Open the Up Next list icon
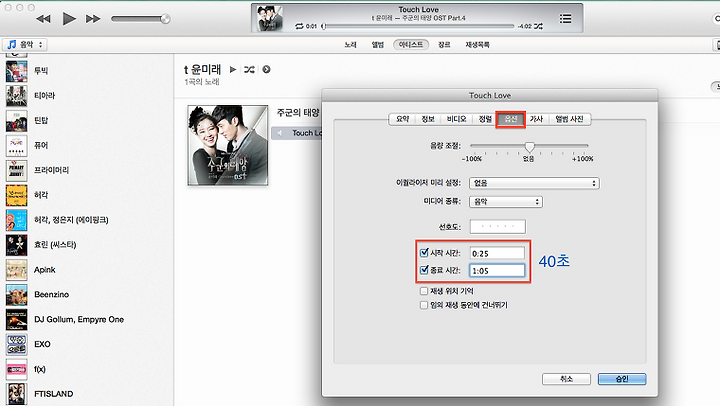The height and width of the screenshot is (406, 720). point(565,18)
